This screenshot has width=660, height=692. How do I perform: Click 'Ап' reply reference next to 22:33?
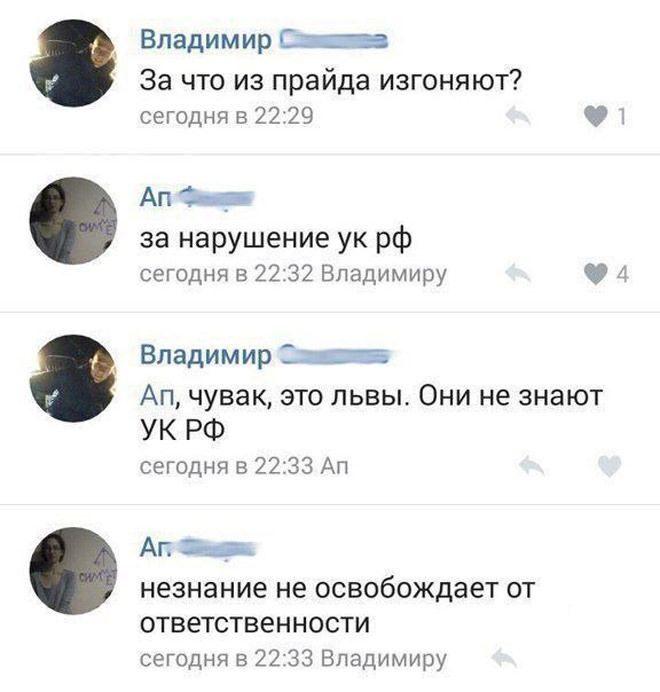tap(334, 466)
